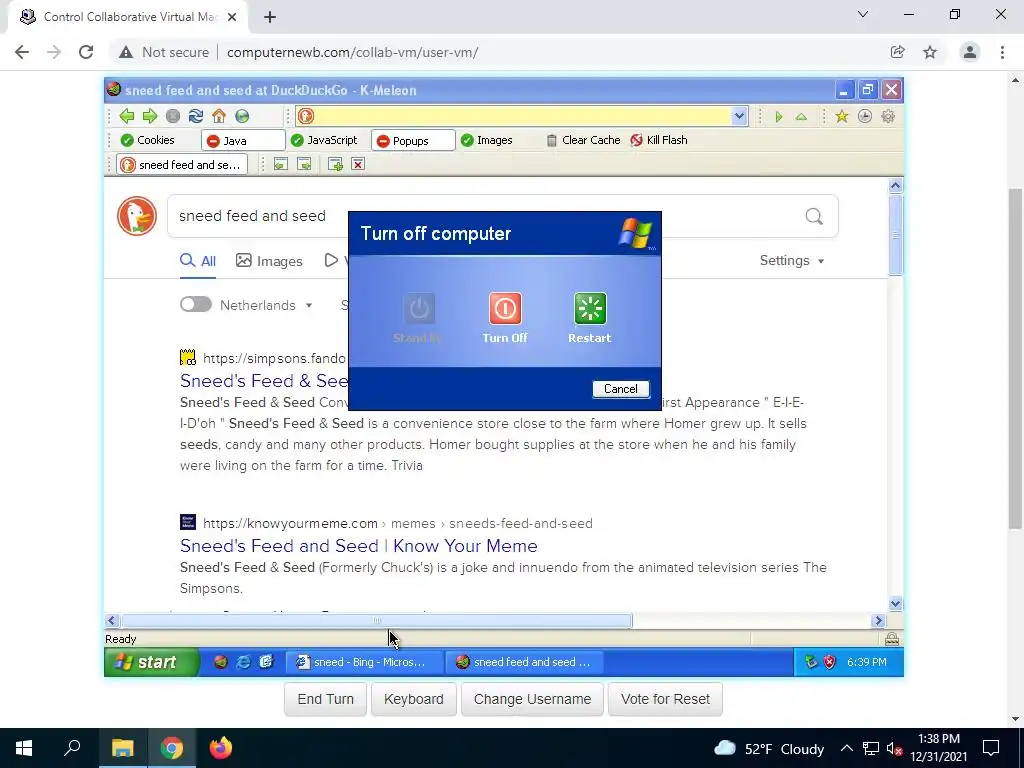Switch to previous tab icon
This screenshot has height=768, width=1024.
point(280,165)
